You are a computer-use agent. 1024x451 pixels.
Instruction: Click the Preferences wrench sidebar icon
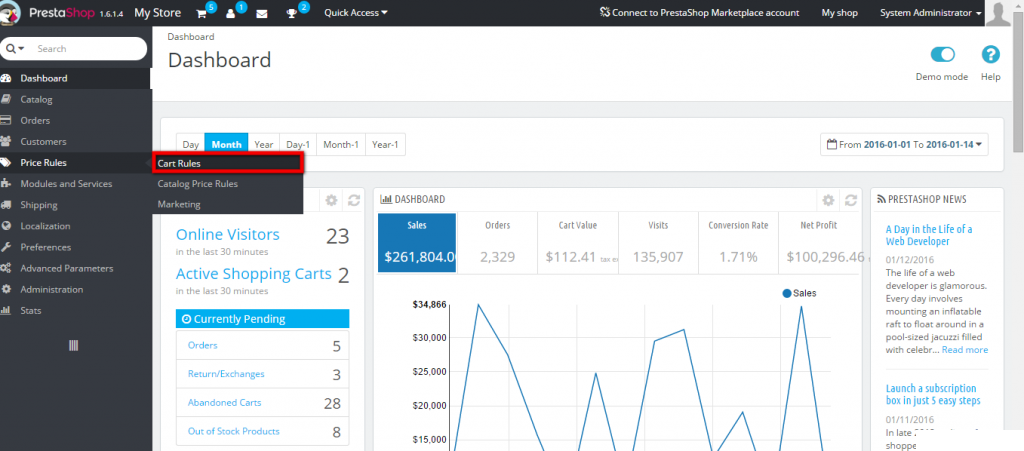tap(6, 247)
